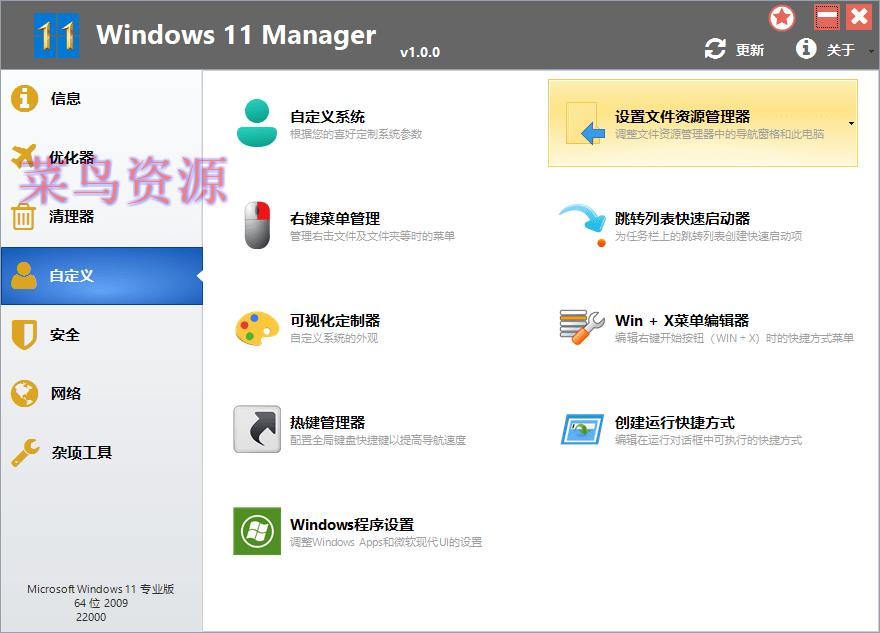Open Windows程序设置 via the green Windows icon
880x633 pixels.
point(257,532)
